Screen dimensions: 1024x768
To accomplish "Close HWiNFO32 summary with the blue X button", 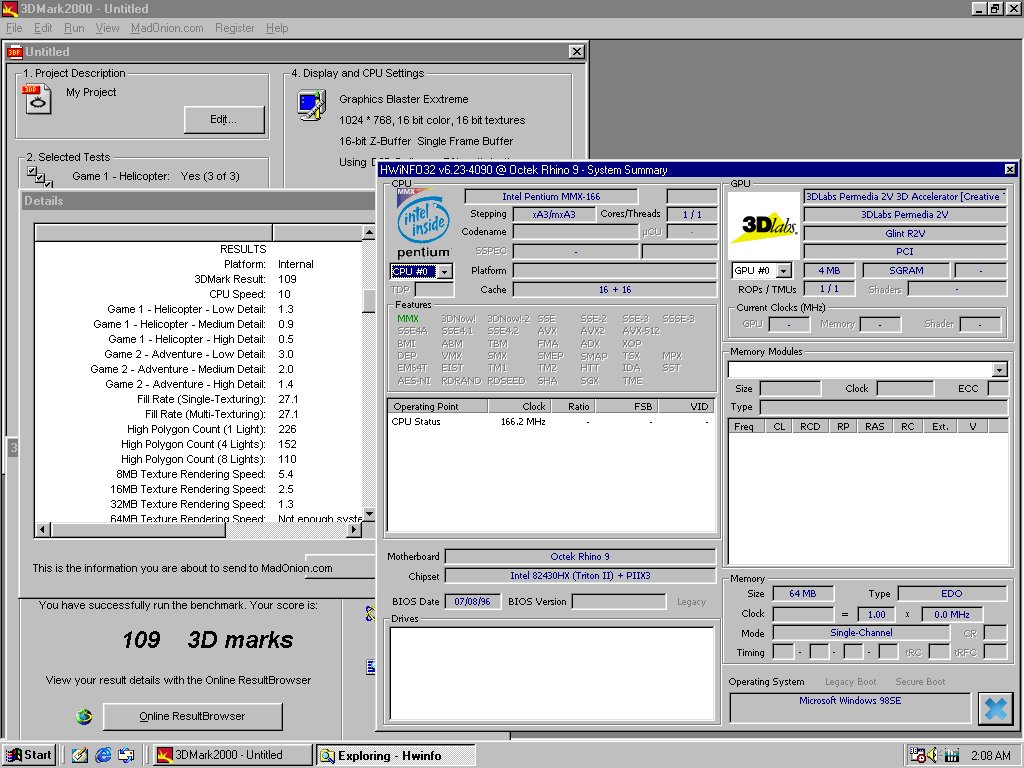I will (995, 709).
